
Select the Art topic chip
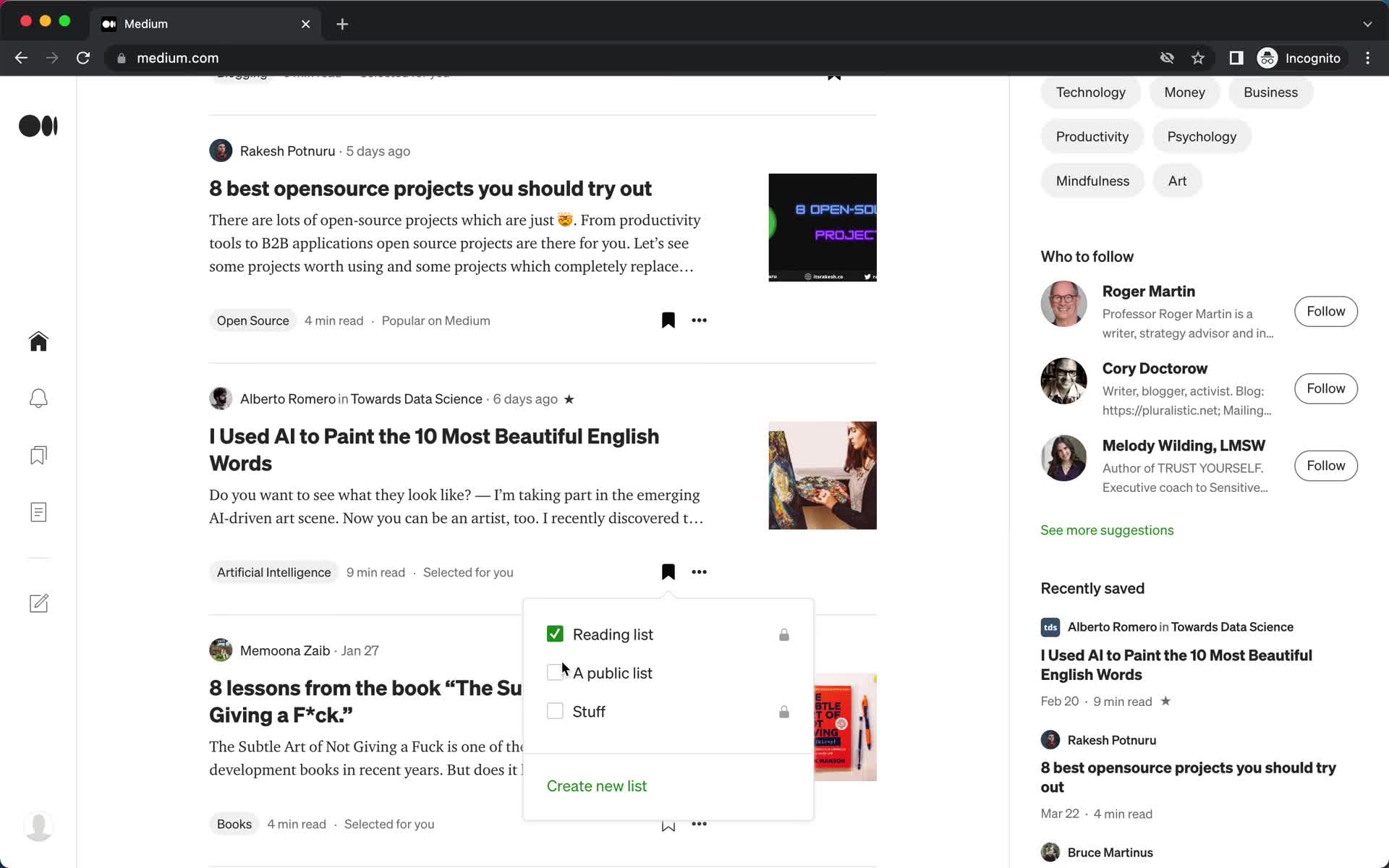pyautogui.click(x=1177, y=181)
